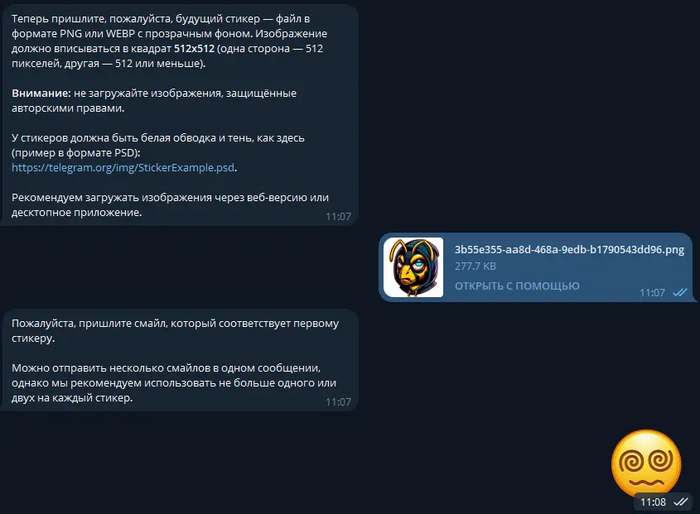Click the bold 512x512 text
The image size is (700, 514).
point(194,48)
